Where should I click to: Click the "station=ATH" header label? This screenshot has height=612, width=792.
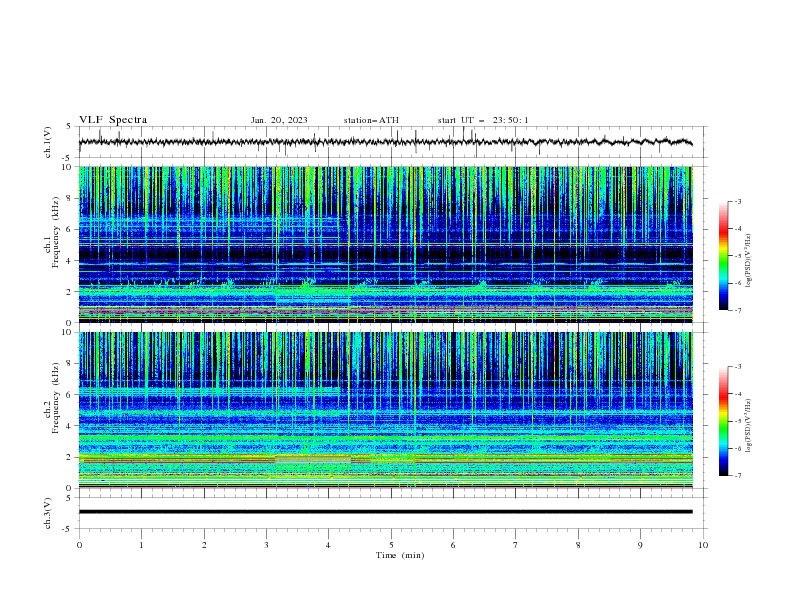[x=371, y=120]
